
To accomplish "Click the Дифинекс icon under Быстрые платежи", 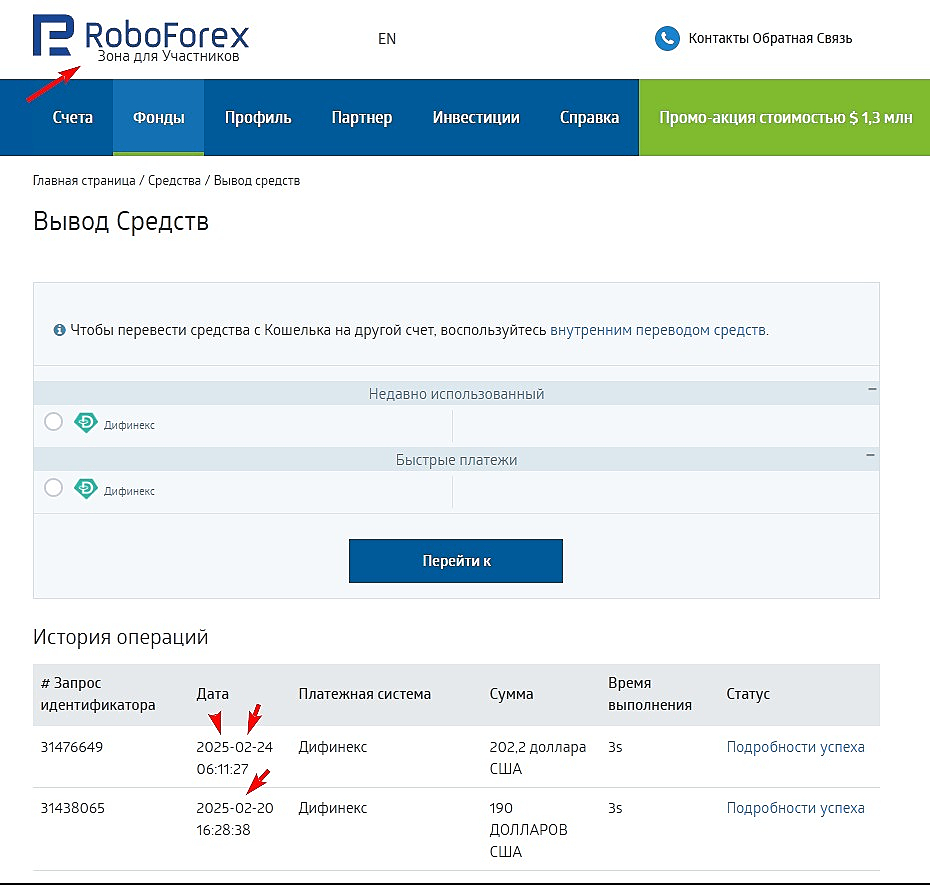I will [86, 488].
